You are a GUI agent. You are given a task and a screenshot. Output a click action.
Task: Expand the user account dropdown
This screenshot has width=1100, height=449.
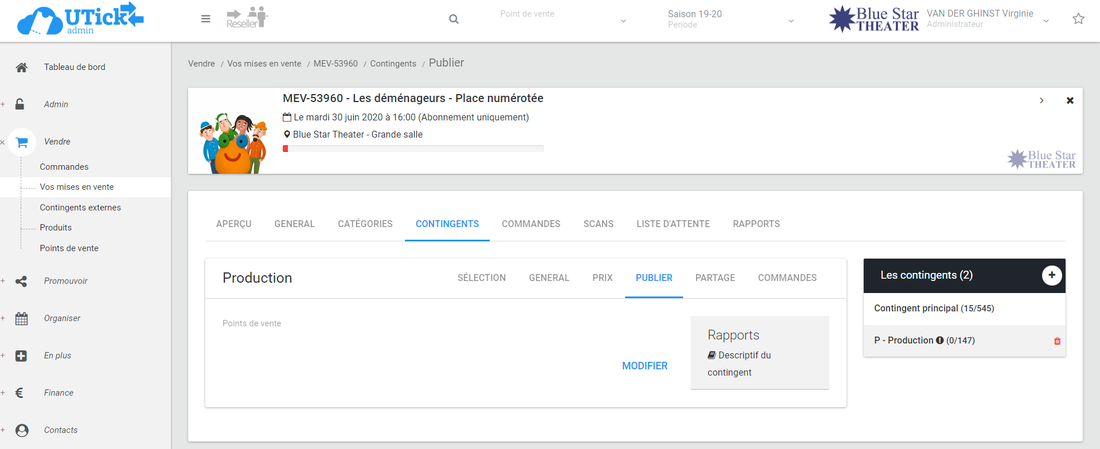(1047, 20)
